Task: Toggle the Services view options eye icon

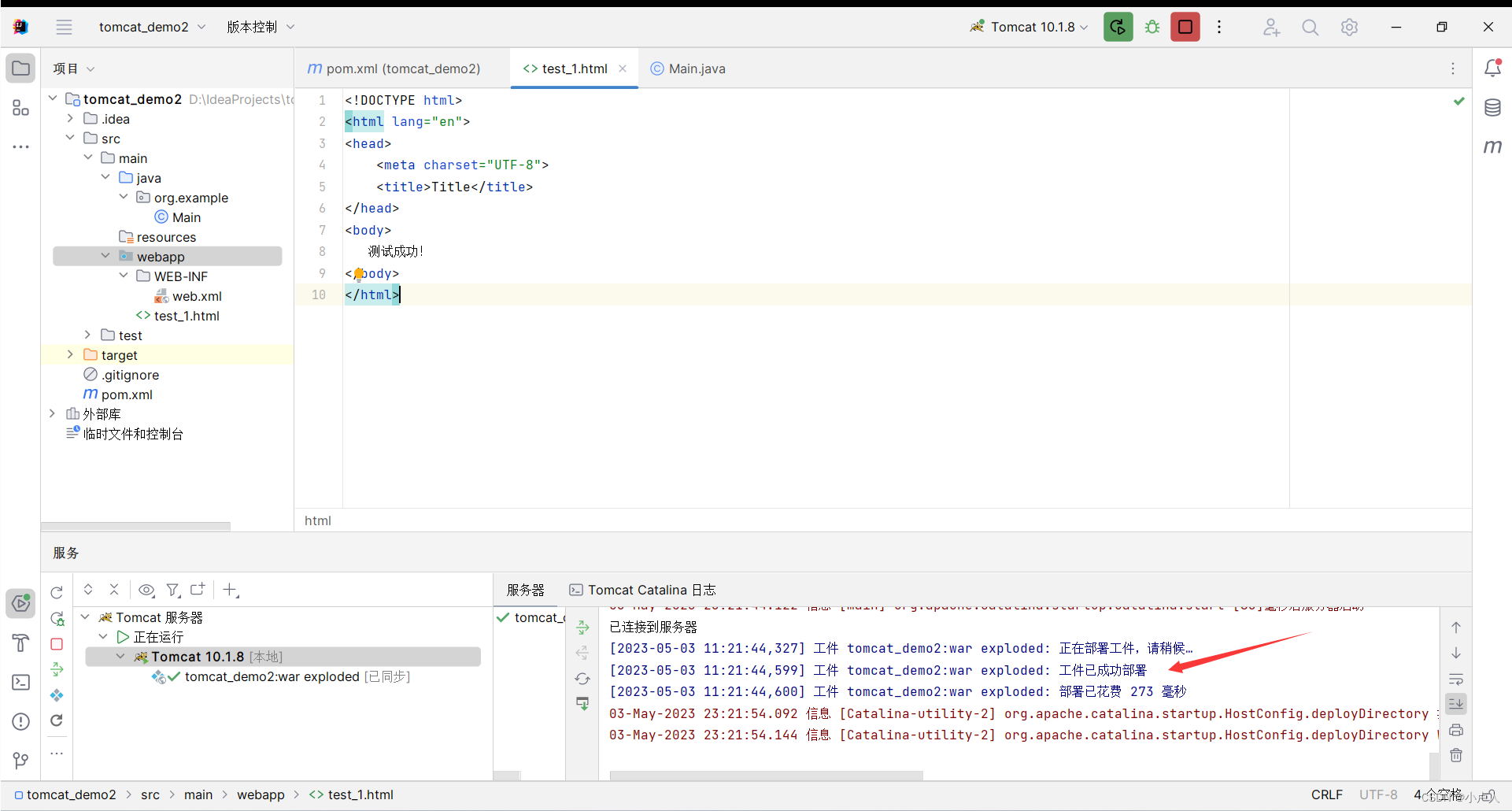Action: (146, 590)
